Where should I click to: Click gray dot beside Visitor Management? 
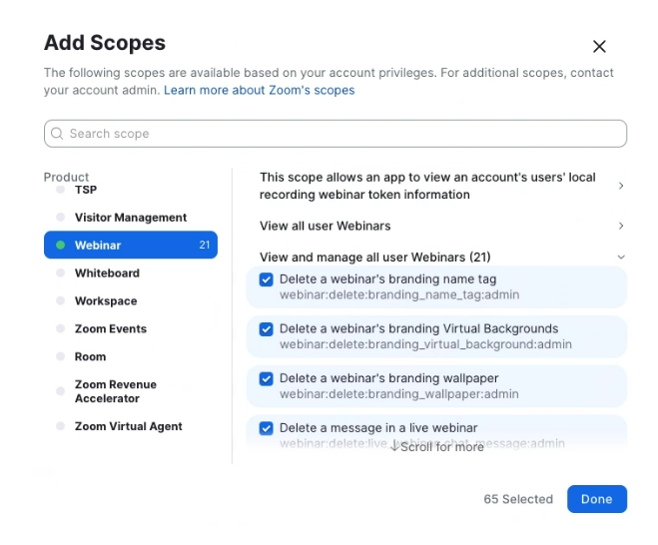click(x=60, y=217)
